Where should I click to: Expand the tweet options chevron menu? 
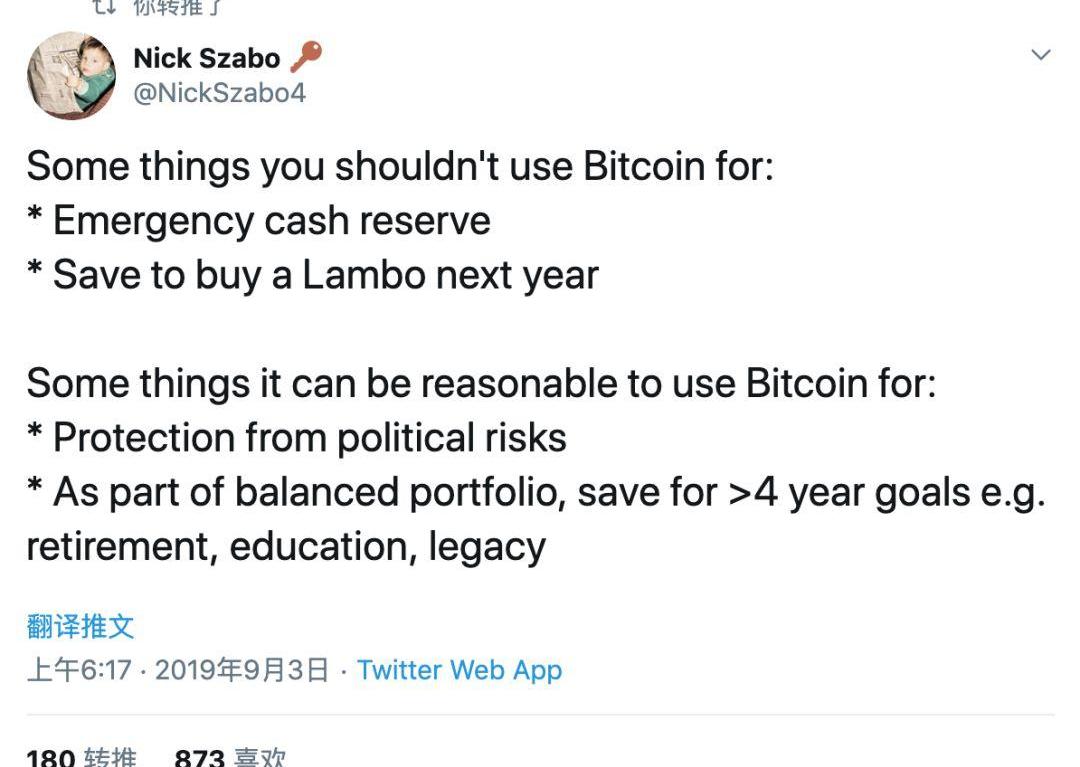point(1040,55)
